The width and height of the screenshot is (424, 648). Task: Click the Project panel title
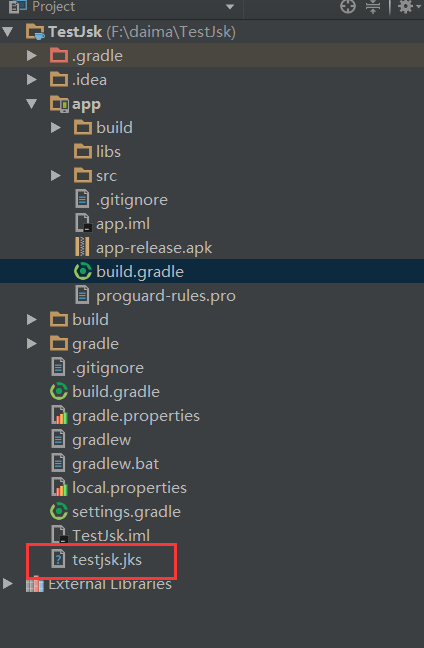click(x=54, y=7)
